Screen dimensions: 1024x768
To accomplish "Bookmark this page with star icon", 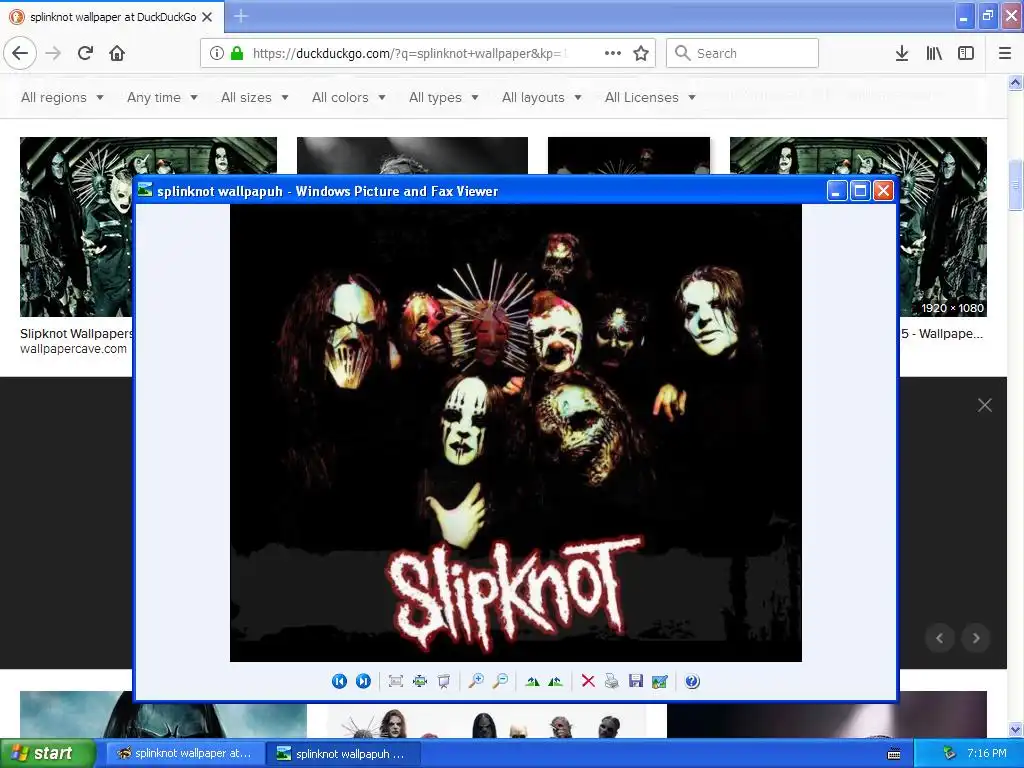I will [641, 53].
